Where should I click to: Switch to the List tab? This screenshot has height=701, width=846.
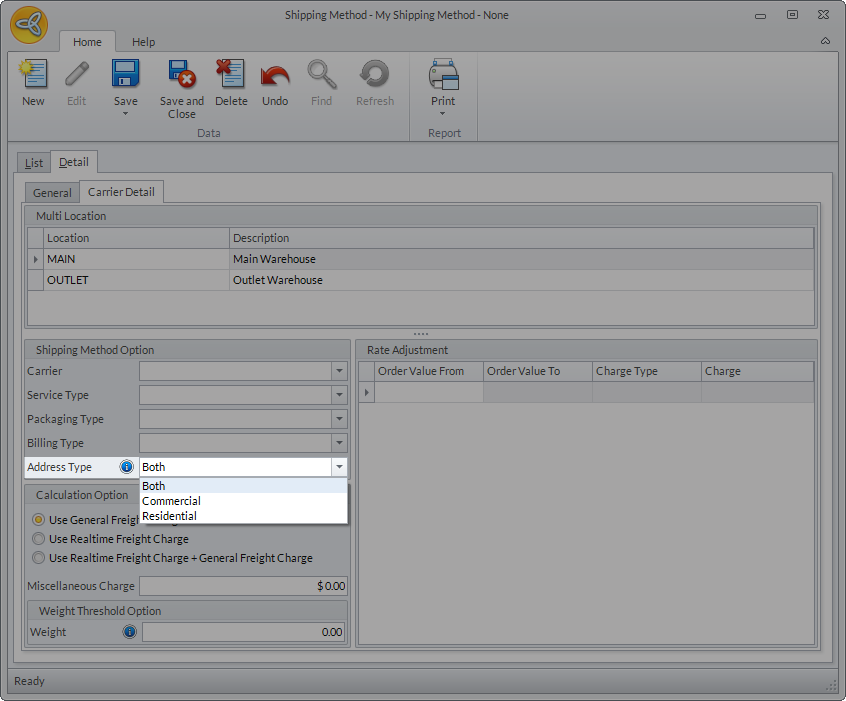(x=34, y=163)
